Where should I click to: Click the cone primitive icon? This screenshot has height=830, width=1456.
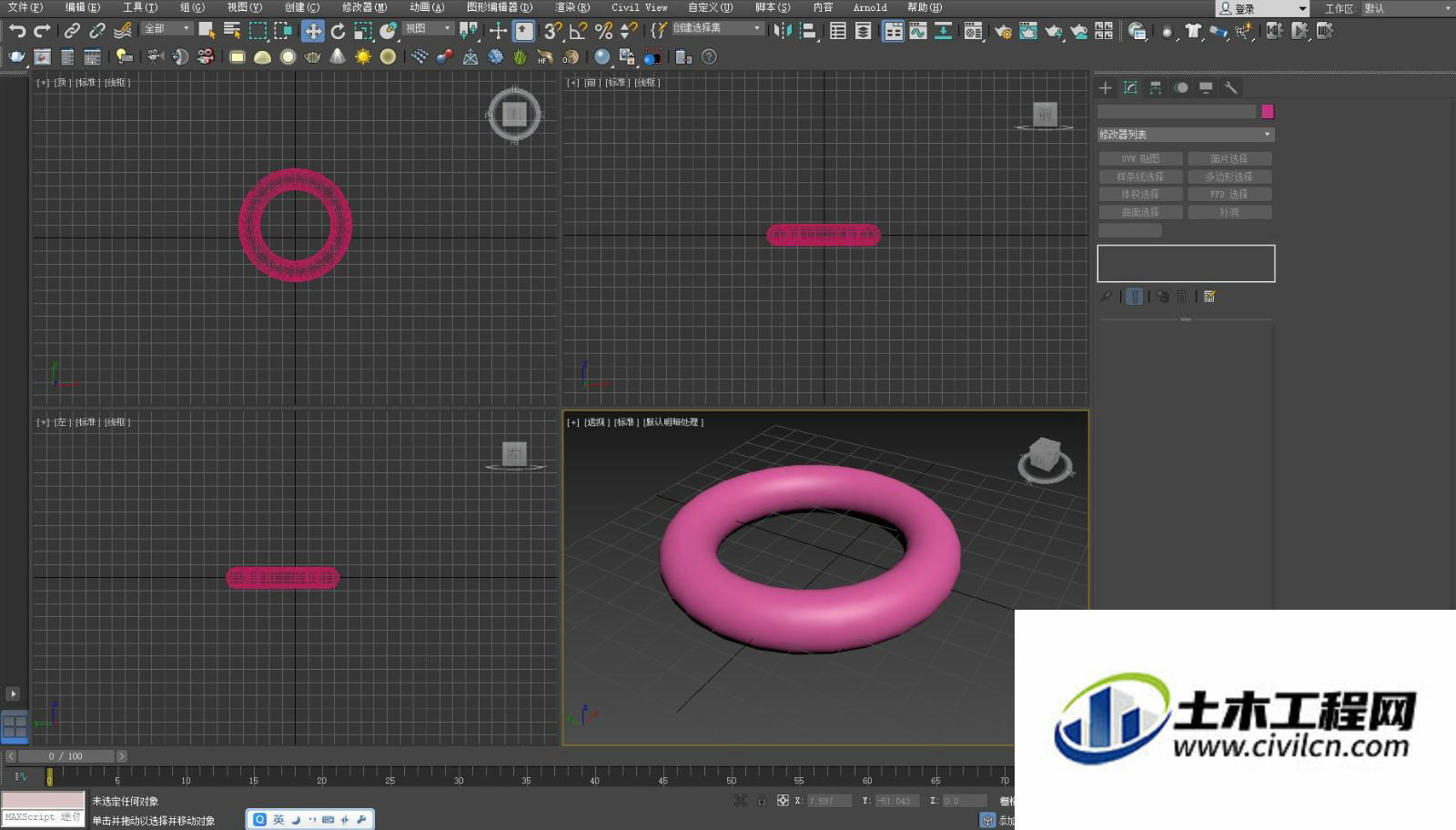tap(338, 56)
